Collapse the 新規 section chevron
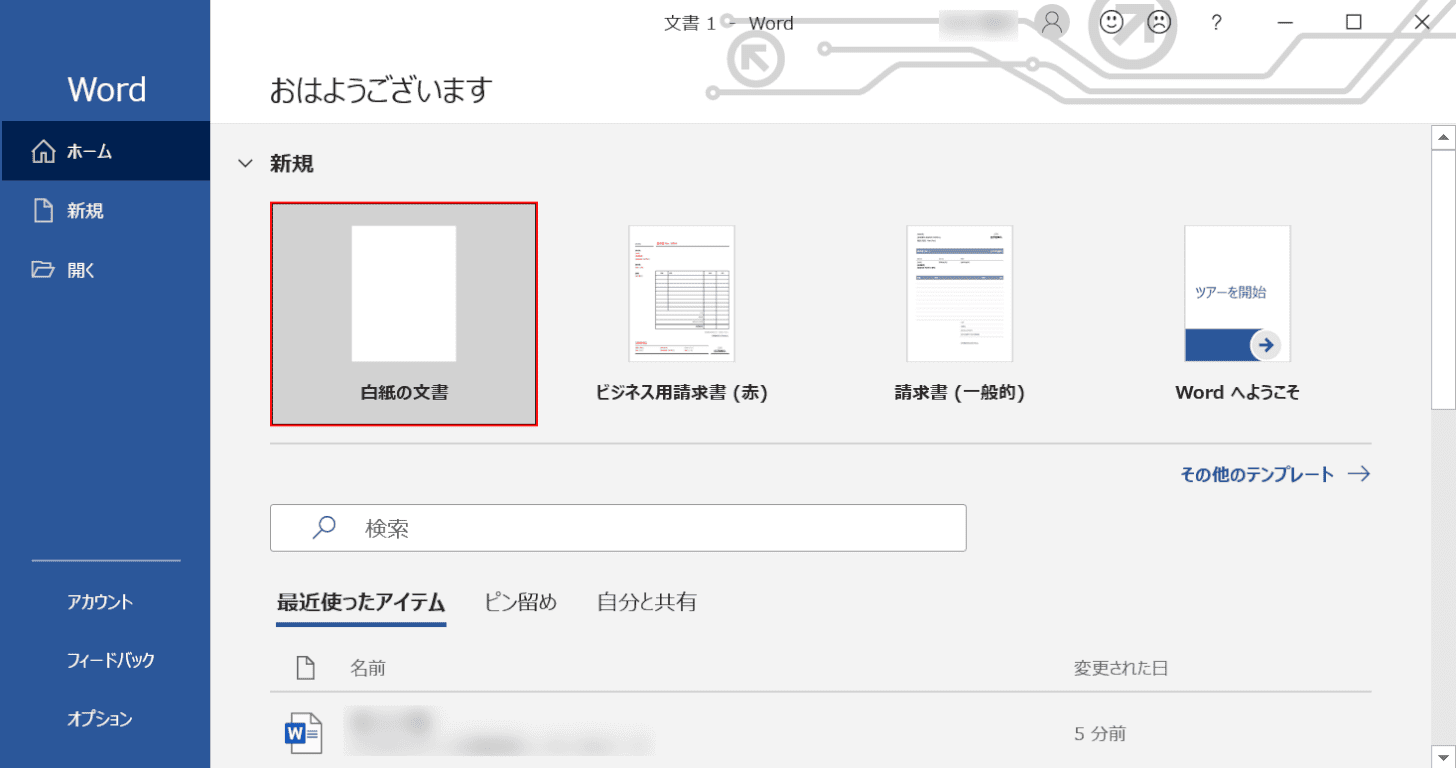 [245, 164]
